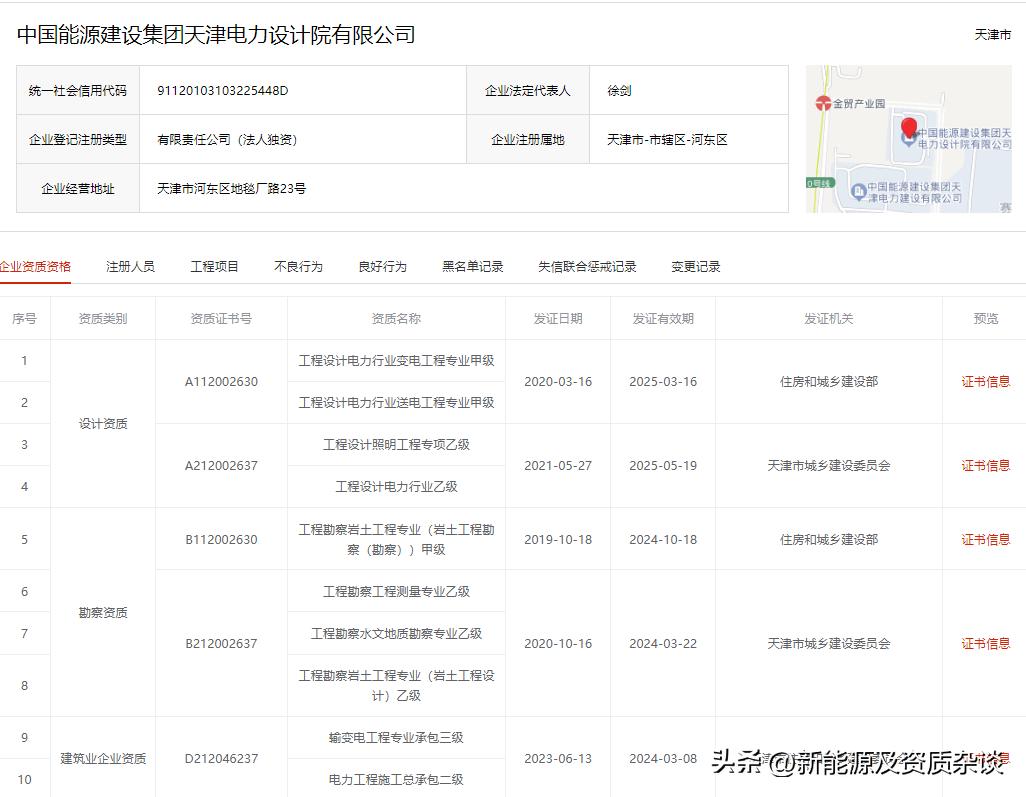1026x797 pixels.
Task: Click the red map marker pin
Action: tap(910, 127)
